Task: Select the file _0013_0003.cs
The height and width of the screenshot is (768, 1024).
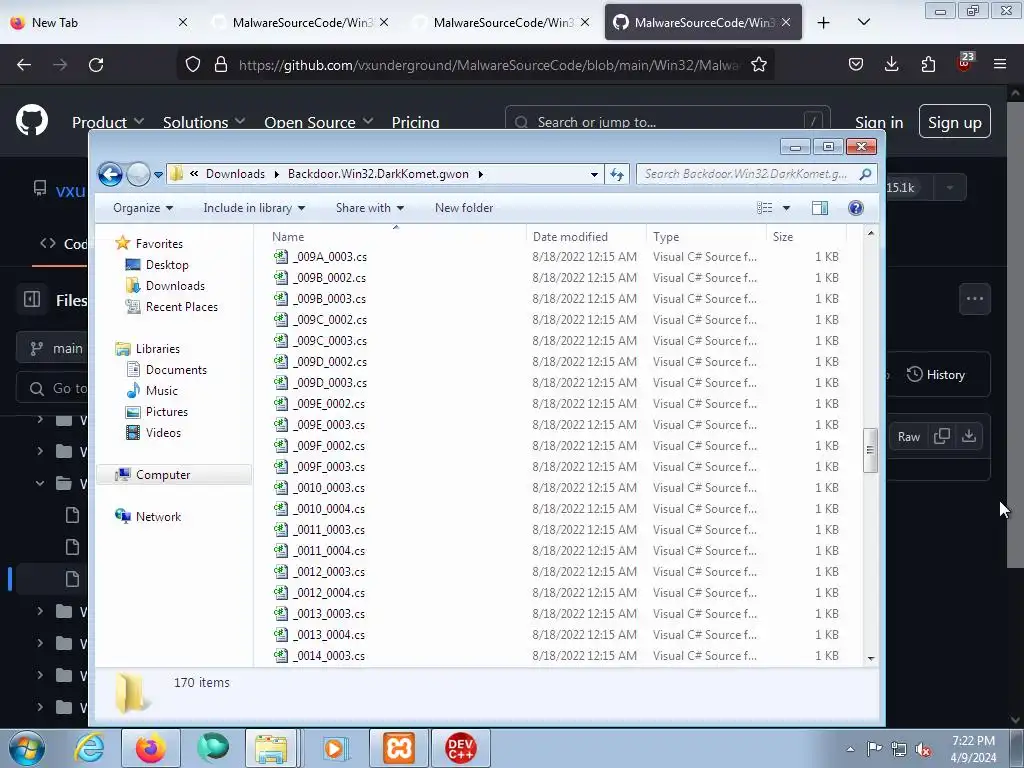Action: click(328, 613)
